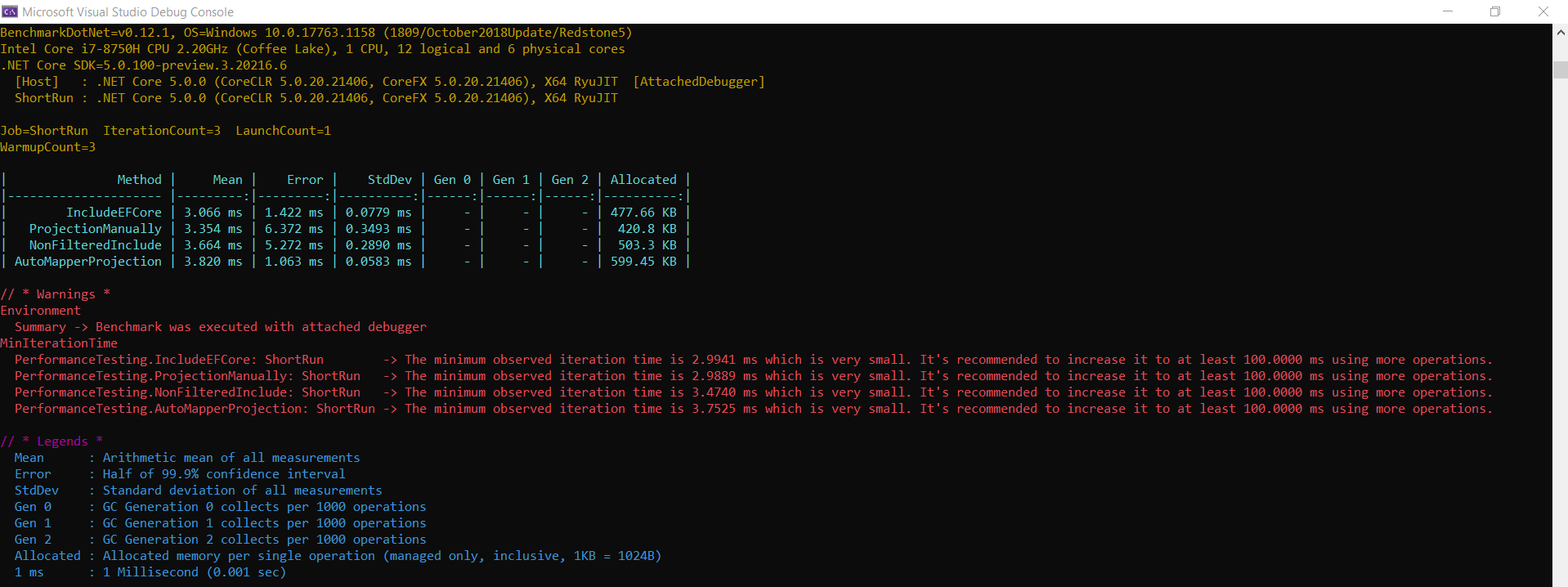The height and width of the screenshot is (587, 1568).
Task: Click the '// * Legends *' heading
Action: tap(52, 441)
